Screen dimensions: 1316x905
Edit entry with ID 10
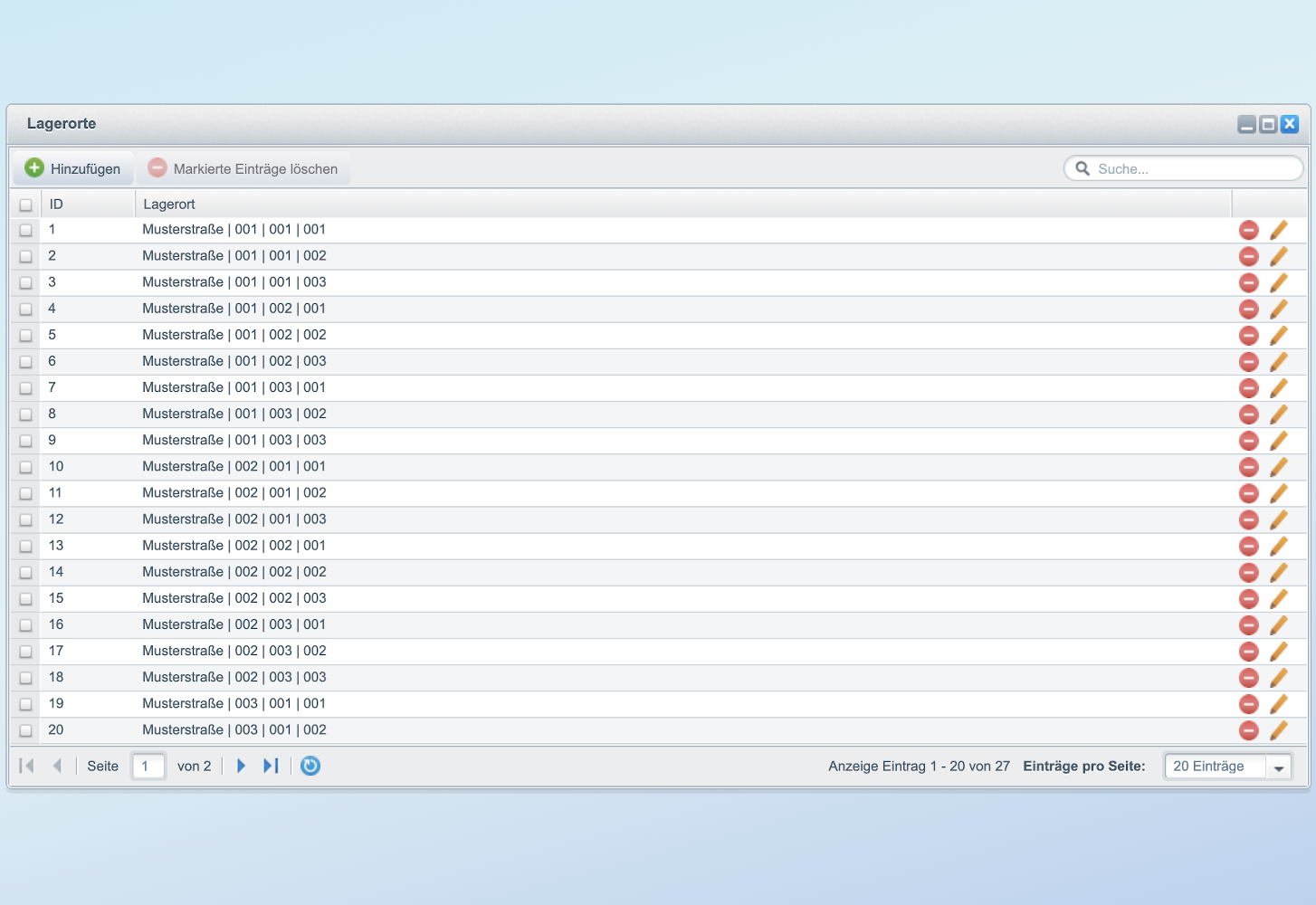coord(1279,467)
